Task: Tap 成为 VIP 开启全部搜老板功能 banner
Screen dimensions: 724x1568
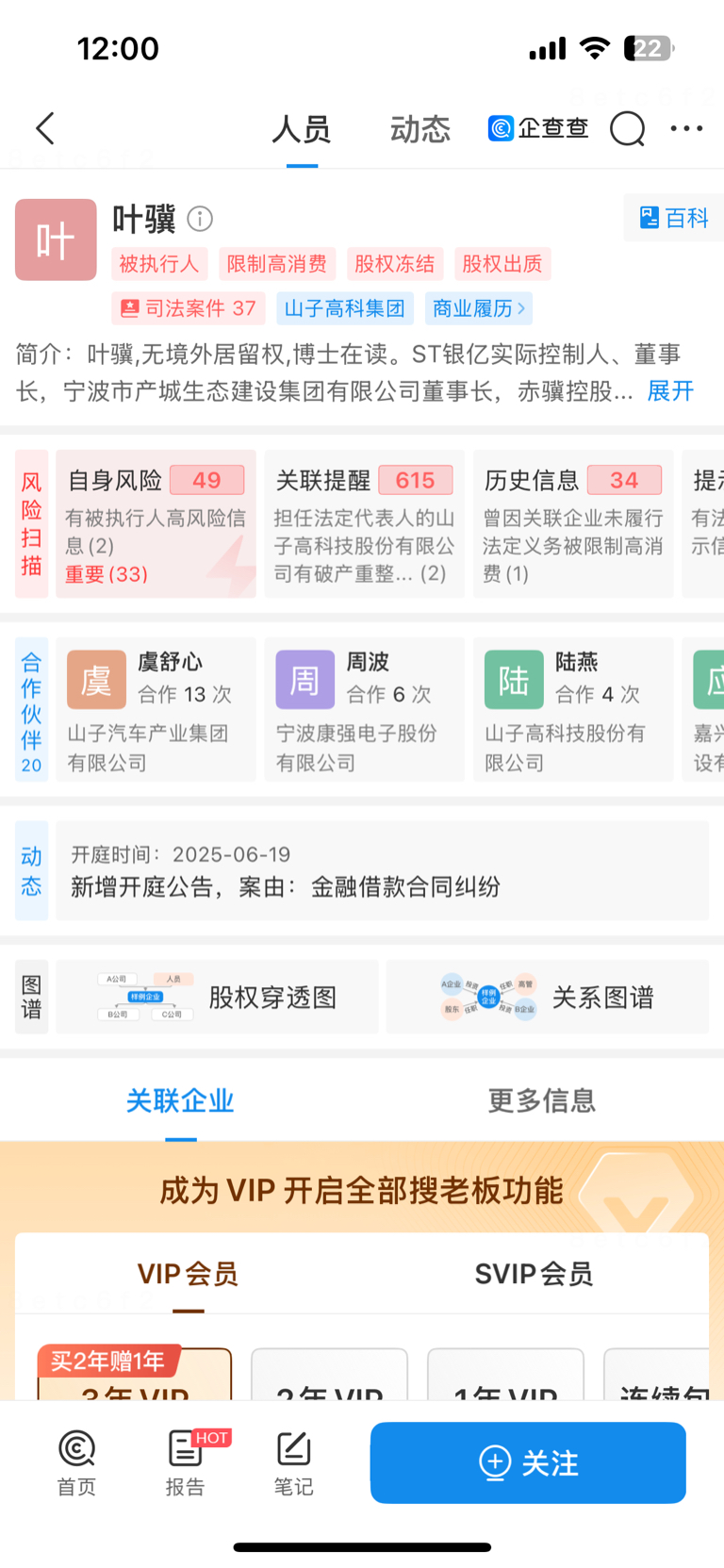Action: (x=362, y=1191)
